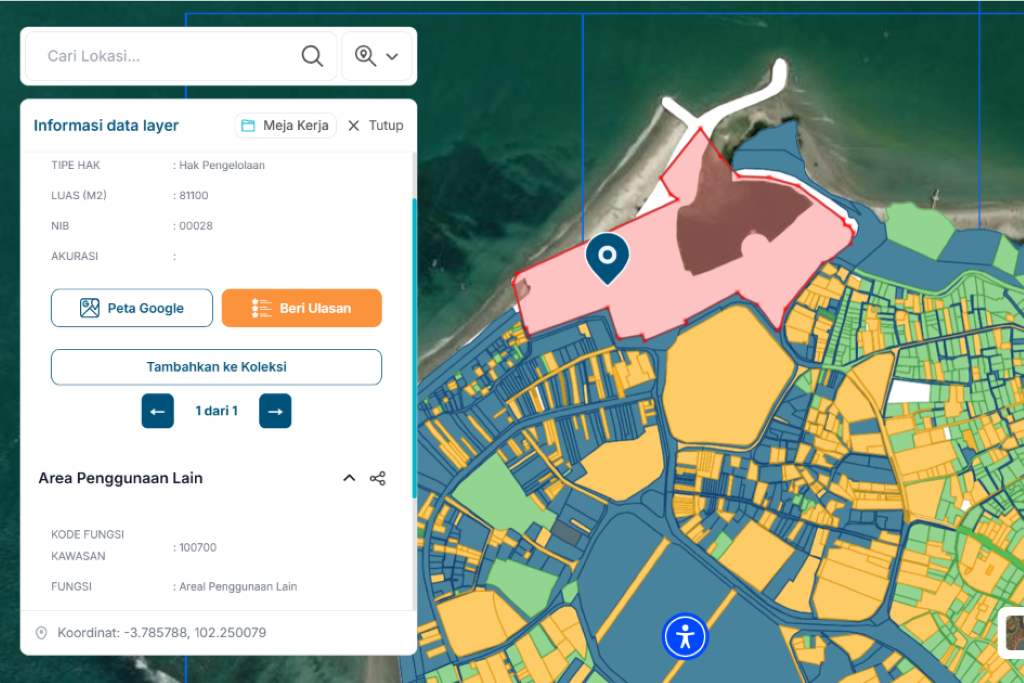The image size is (1024, 683).
Task: Open the location search type dropdown
Action: [x=377, y=56]
